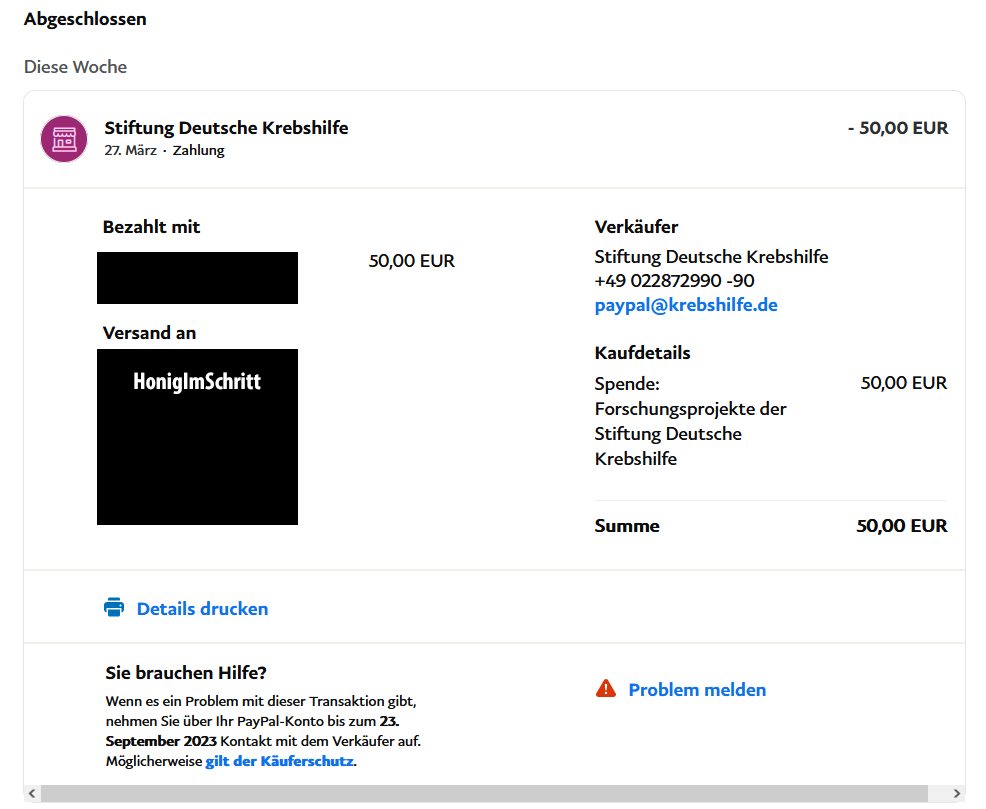Click the Abgeschlossen heading
The image size is (986, 809).
point(85,19)
